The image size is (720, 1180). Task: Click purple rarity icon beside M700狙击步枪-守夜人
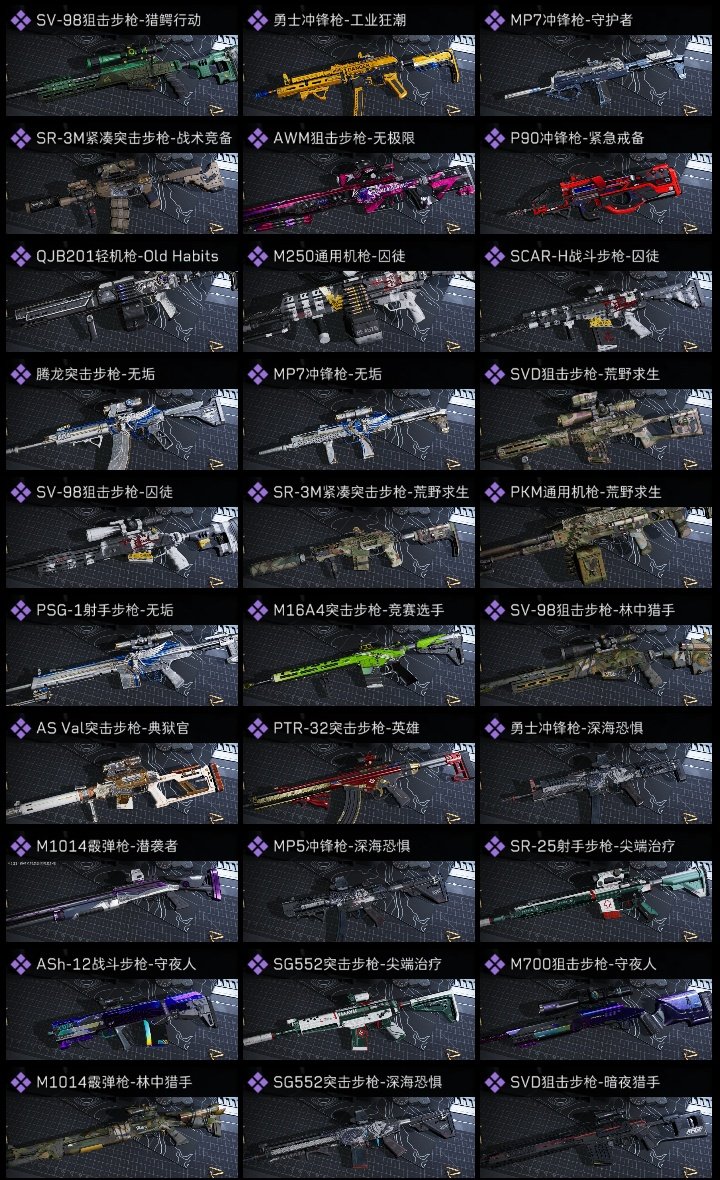pyautogui.click(x=494, y=964)
